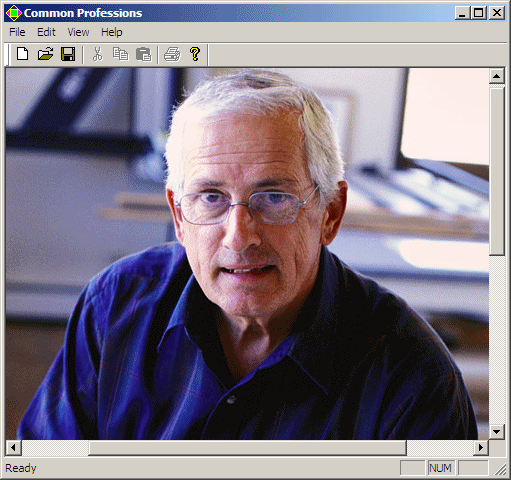Click the vertical scrollbar down arrow
The width and height of the screenshot is (511, 480).
pyautogui.click(x=497, y=432)
